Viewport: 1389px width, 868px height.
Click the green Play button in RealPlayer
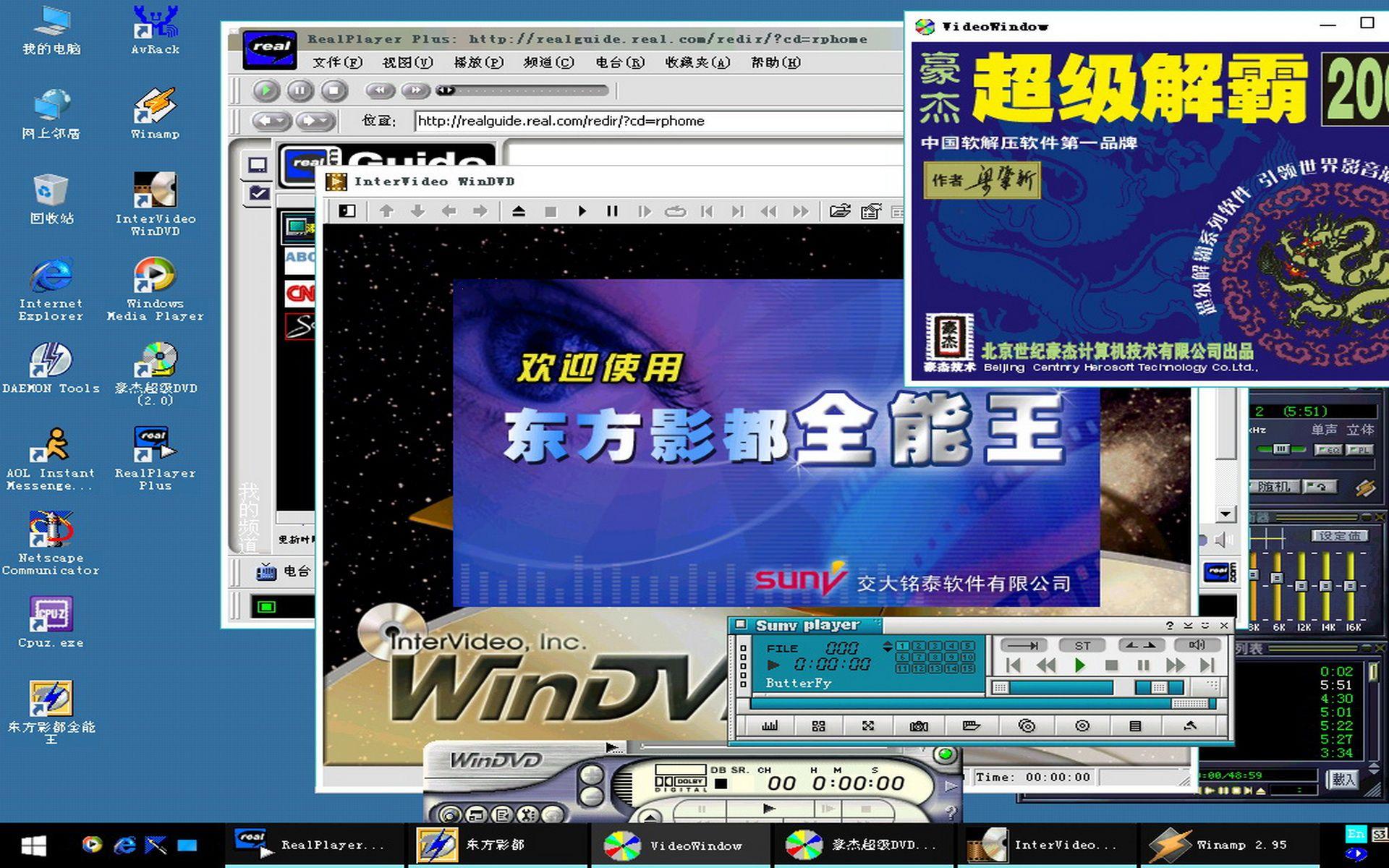(266, 90)
